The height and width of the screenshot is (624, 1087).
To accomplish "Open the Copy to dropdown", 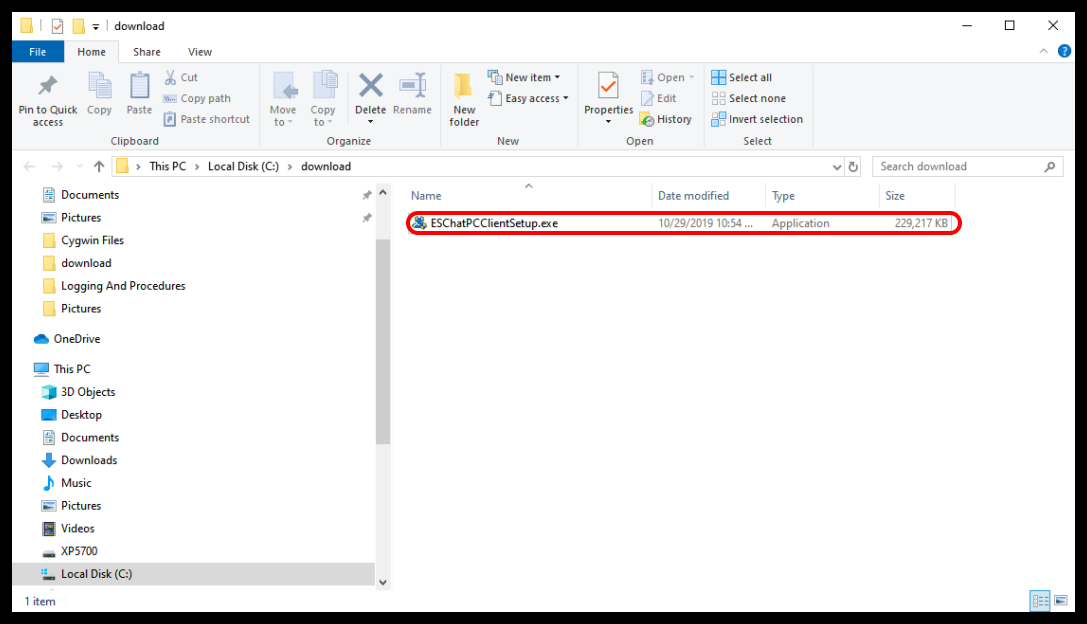I will click(x=323, y=99).
